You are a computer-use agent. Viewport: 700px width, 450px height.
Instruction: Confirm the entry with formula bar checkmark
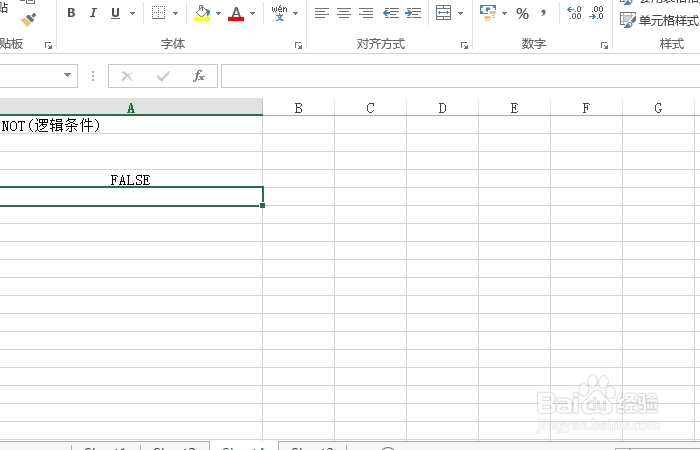tap(163, 76)
